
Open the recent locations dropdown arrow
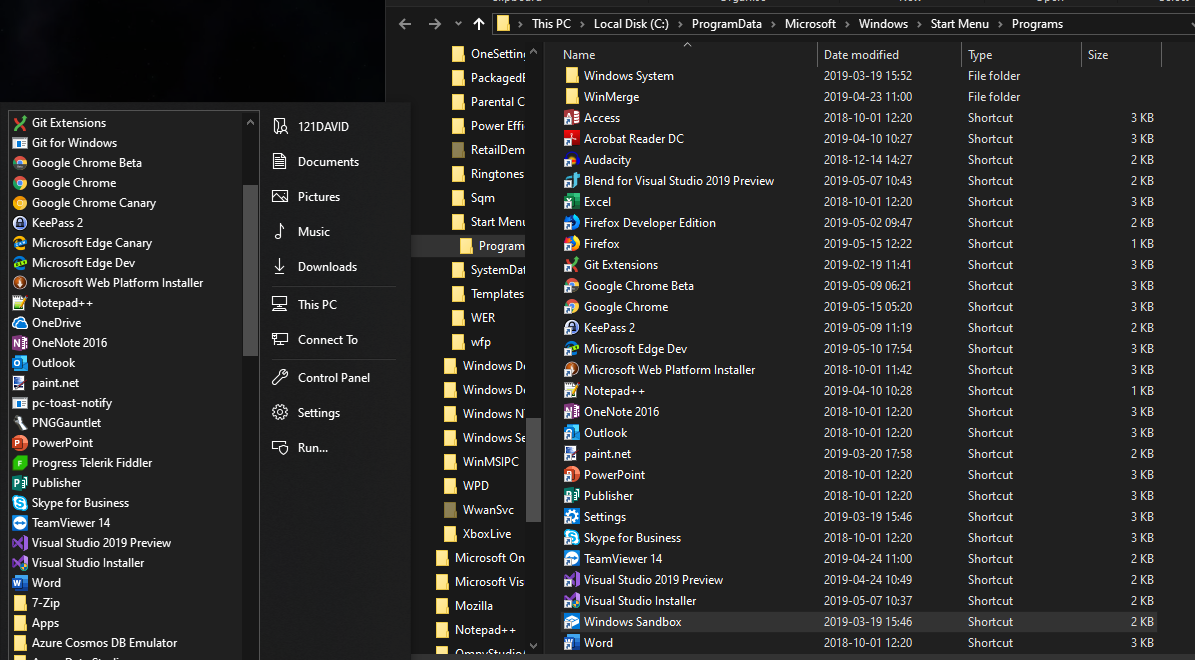pos(458,24)
